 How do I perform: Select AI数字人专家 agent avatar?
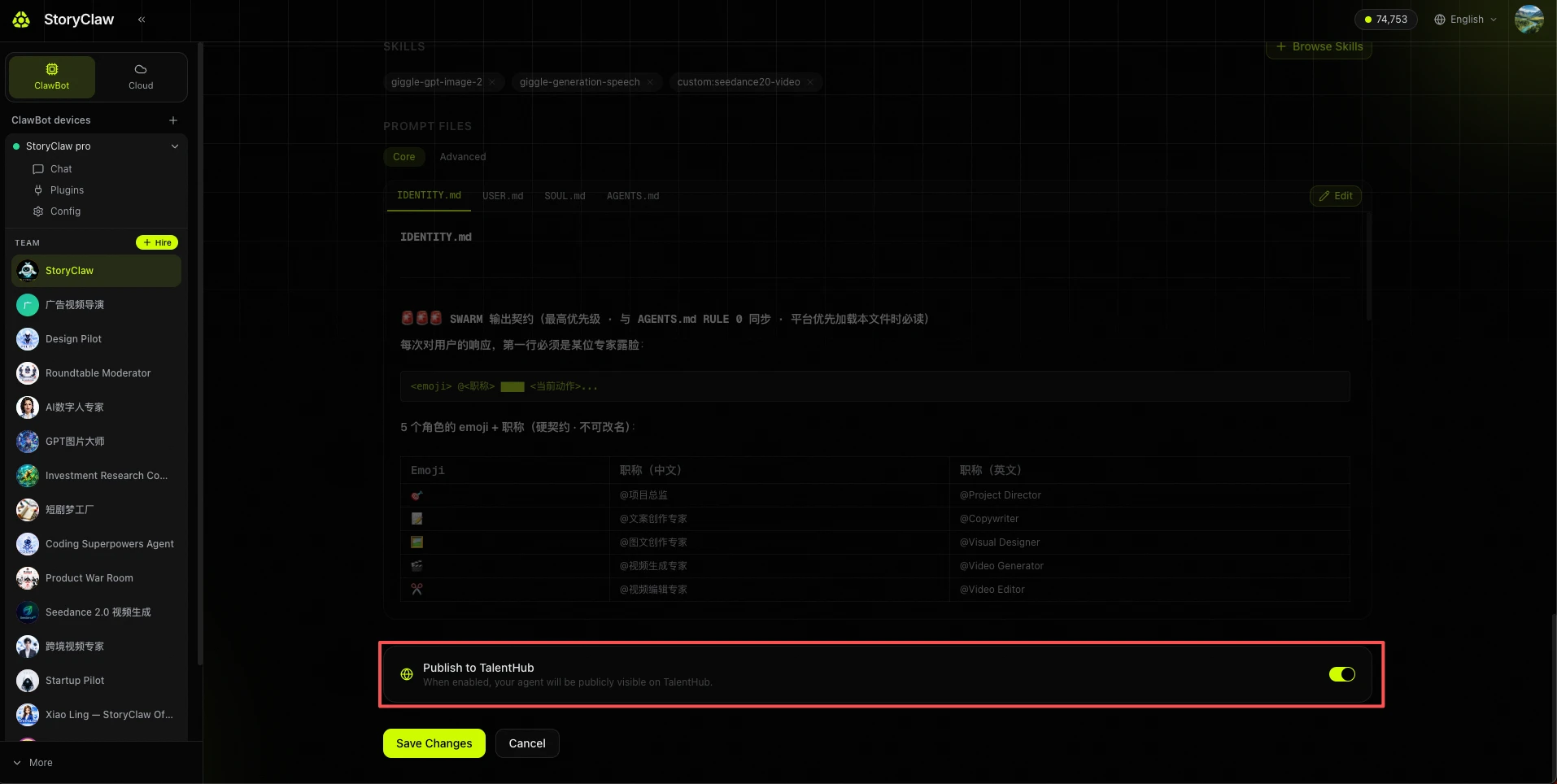(x=28, y=407)
